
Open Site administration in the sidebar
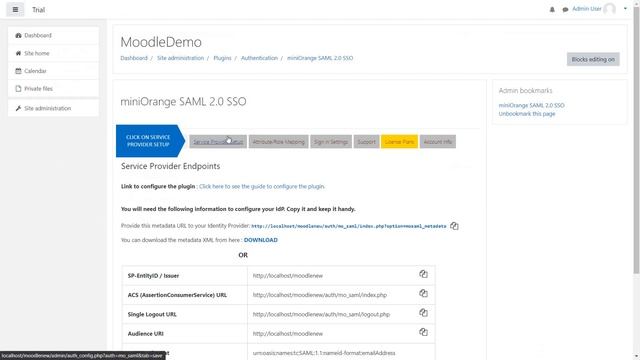(x=53, y=108)
